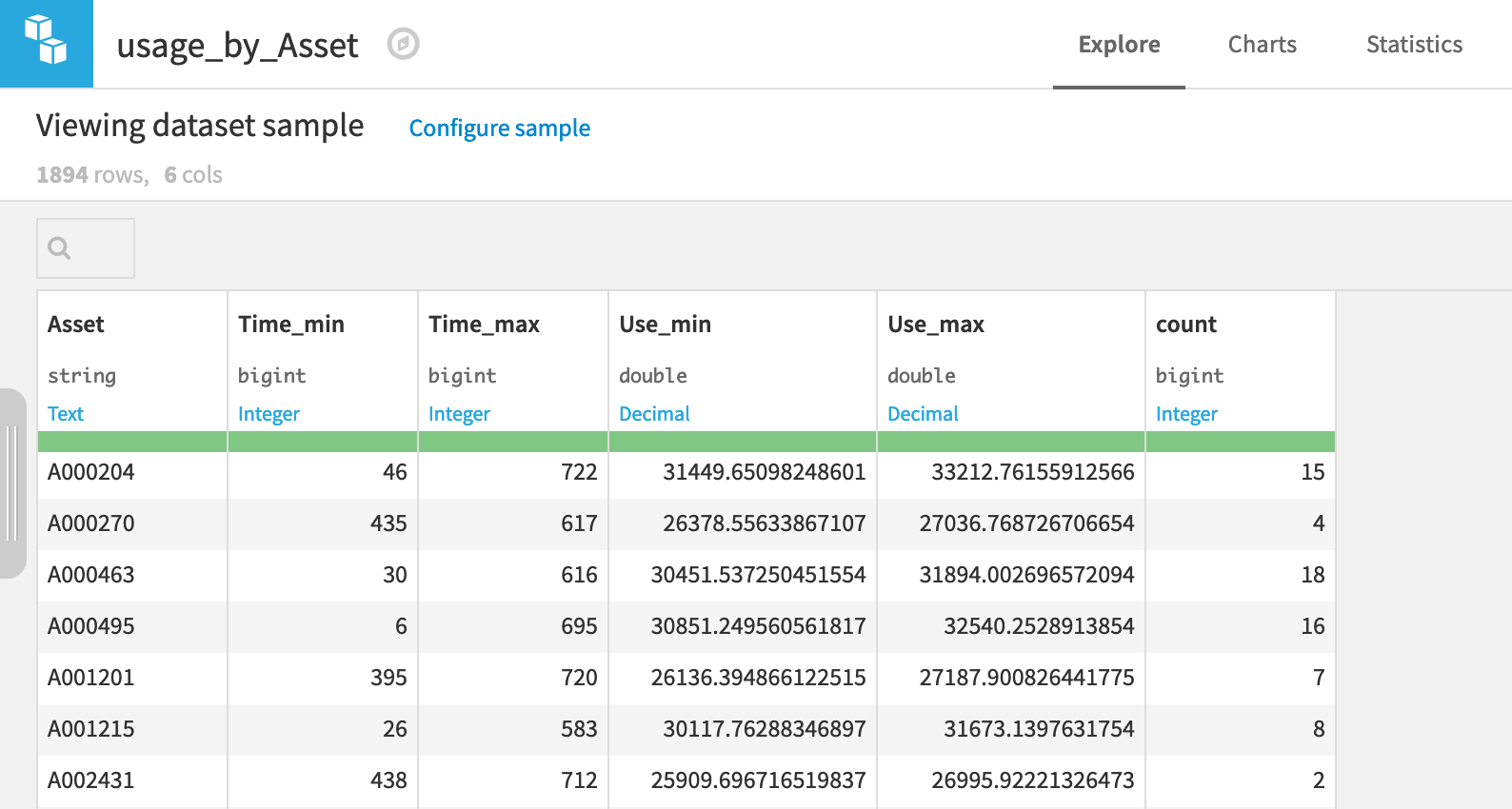The image size is (1512, 809).
Task: Click the usage_by_Asset dataset title
Action: click(237, 46)
